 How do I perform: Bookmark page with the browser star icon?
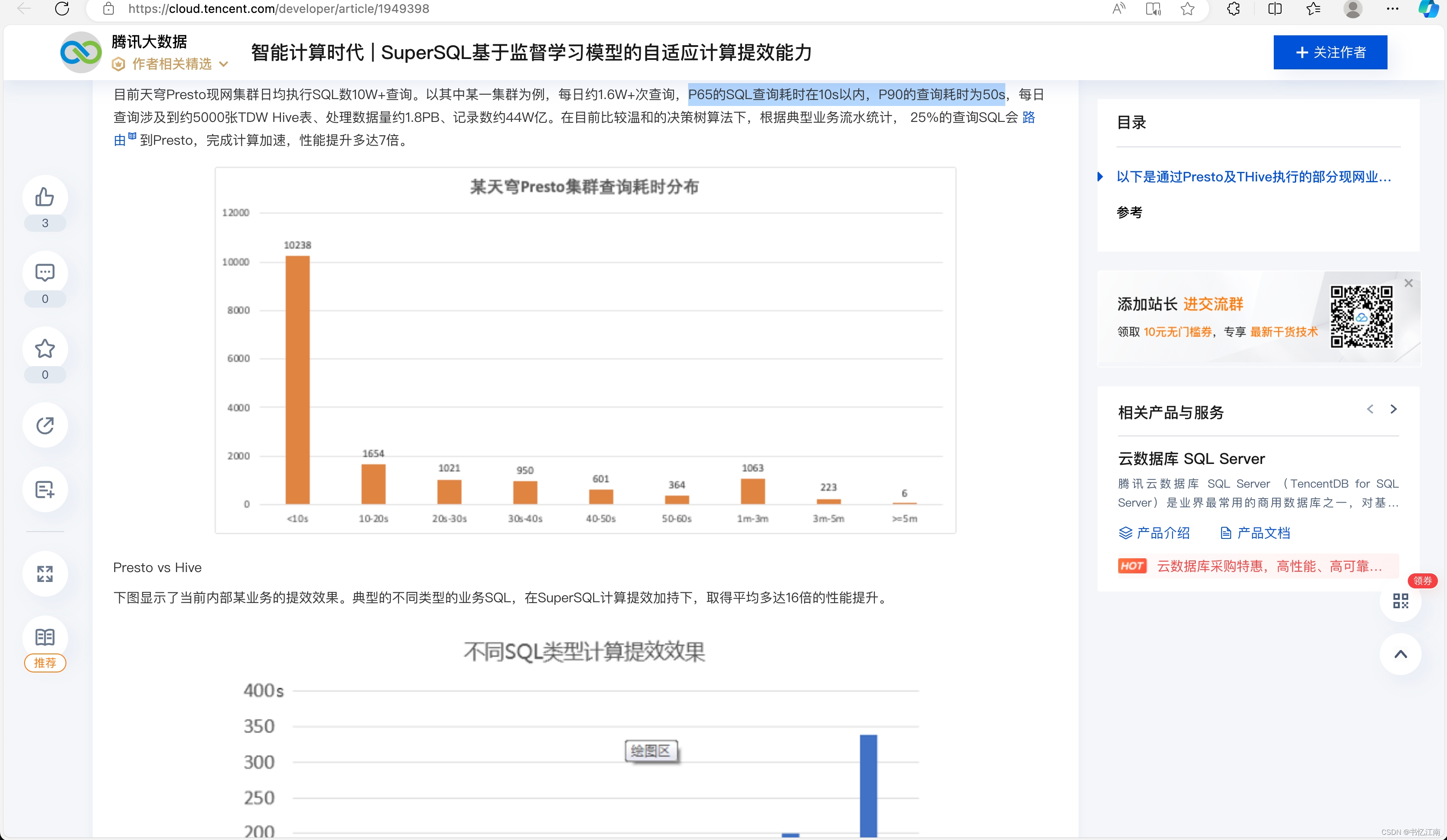1188,9
